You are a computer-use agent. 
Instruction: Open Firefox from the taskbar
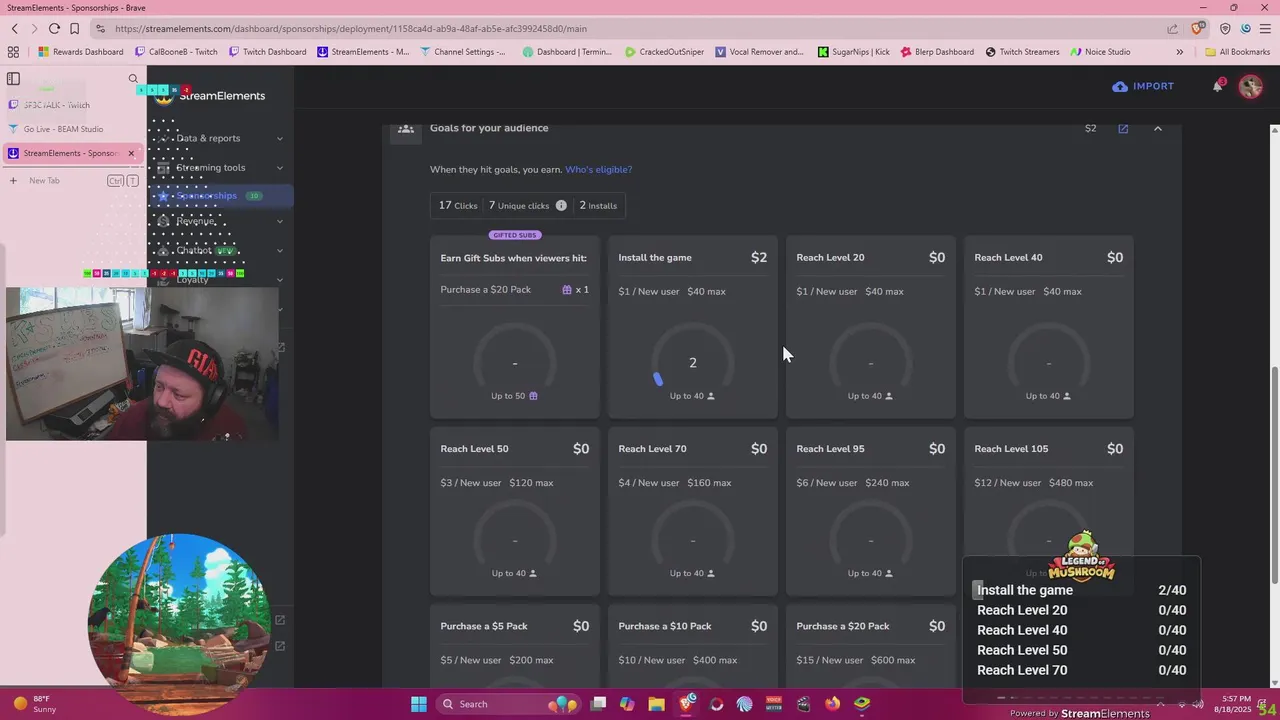tap(833, 704)
